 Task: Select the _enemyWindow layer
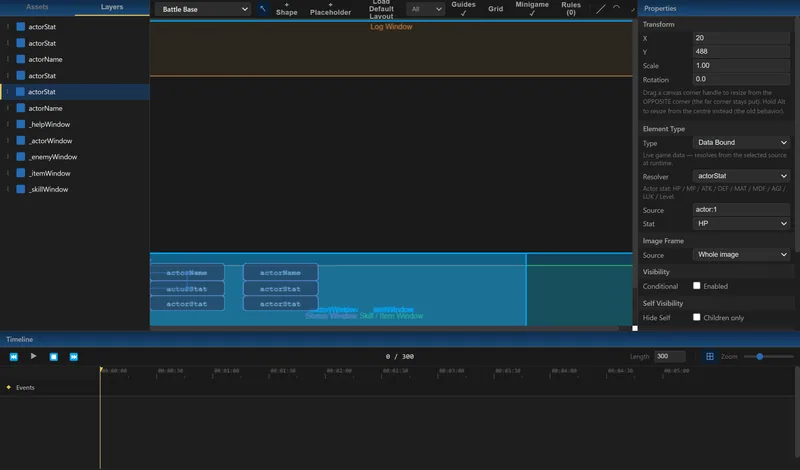coord(75,157)
